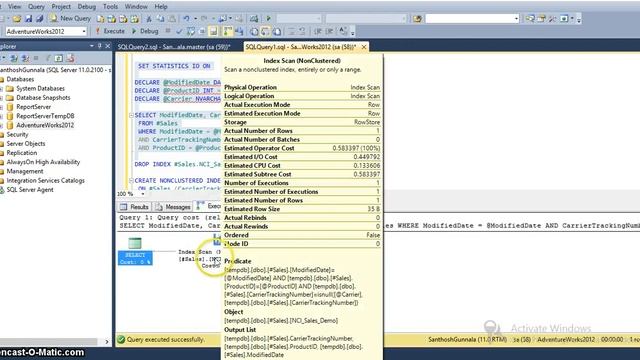The width and height of the screenshot is (640, 360).
Task: Click the Save icon in toolbar
Action: 28,19
